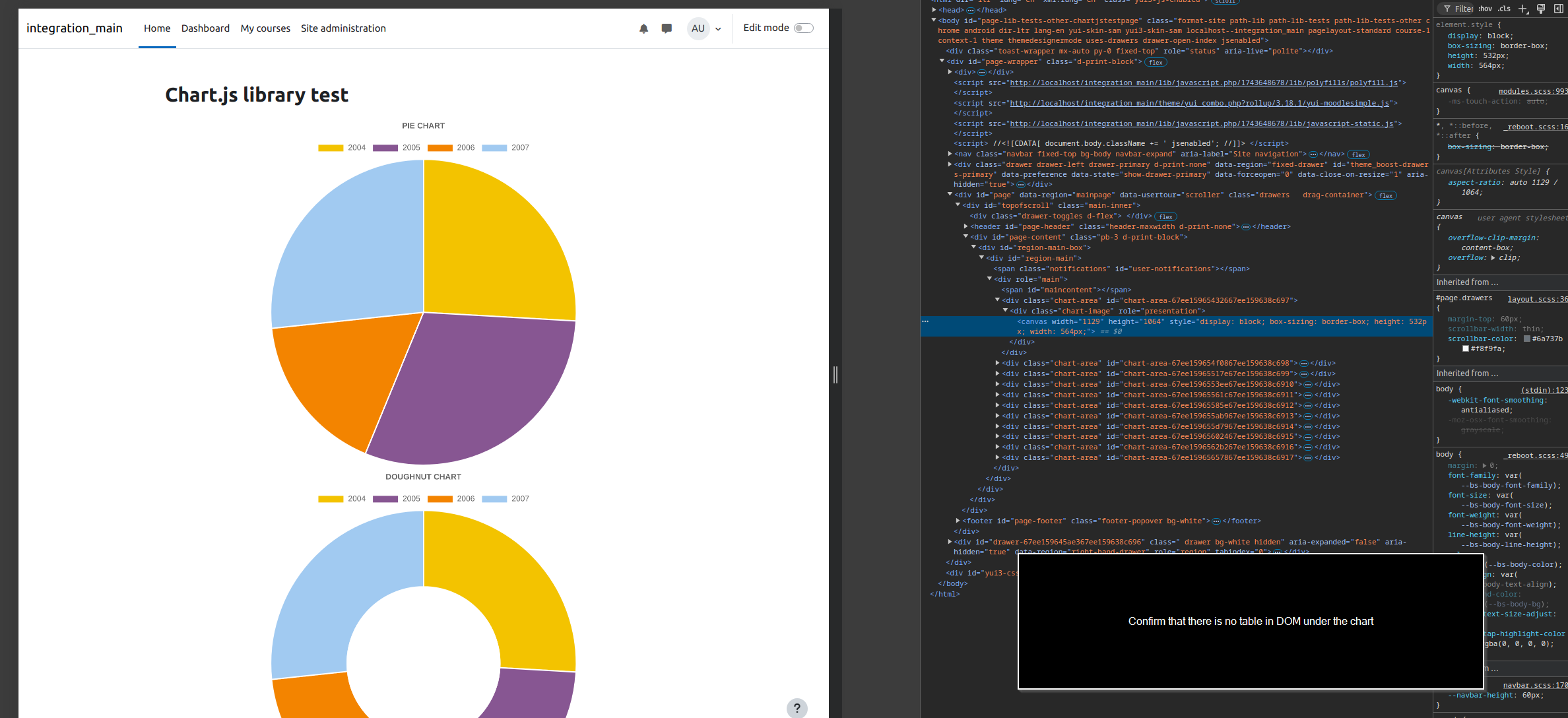Toggle the computed styles sidebar icon
Image resolution: width=1568 pixels, height=718 pixels.
1558,9
